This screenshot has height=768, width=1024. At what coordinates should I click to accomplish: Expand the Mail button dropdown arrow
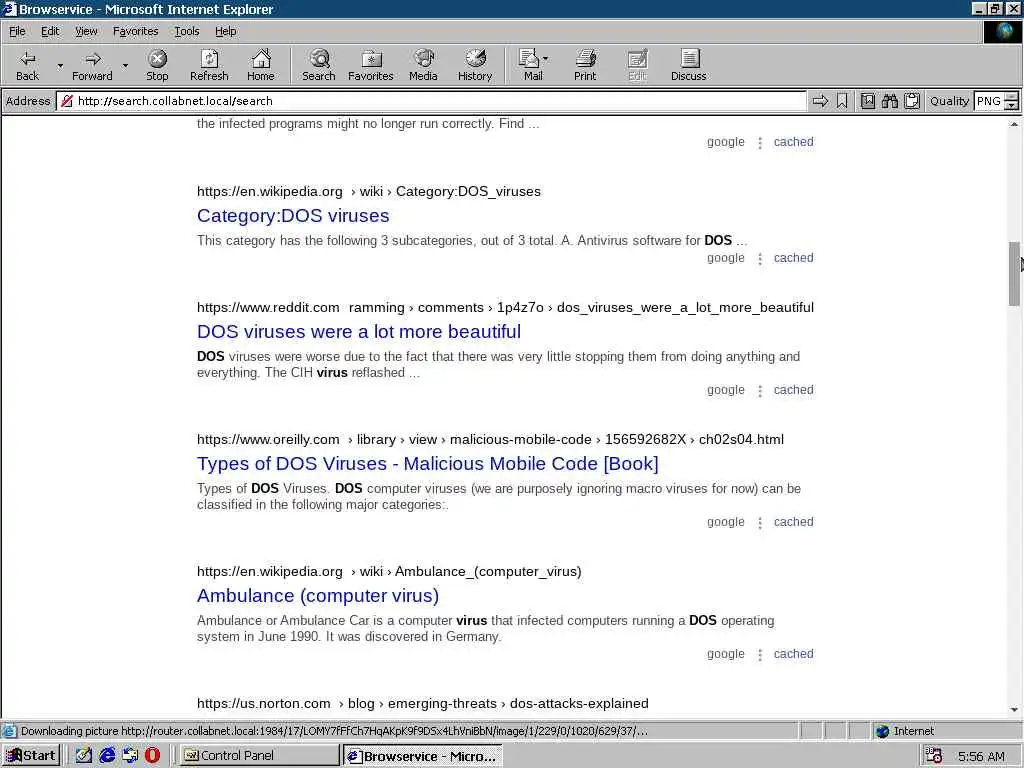546,59
